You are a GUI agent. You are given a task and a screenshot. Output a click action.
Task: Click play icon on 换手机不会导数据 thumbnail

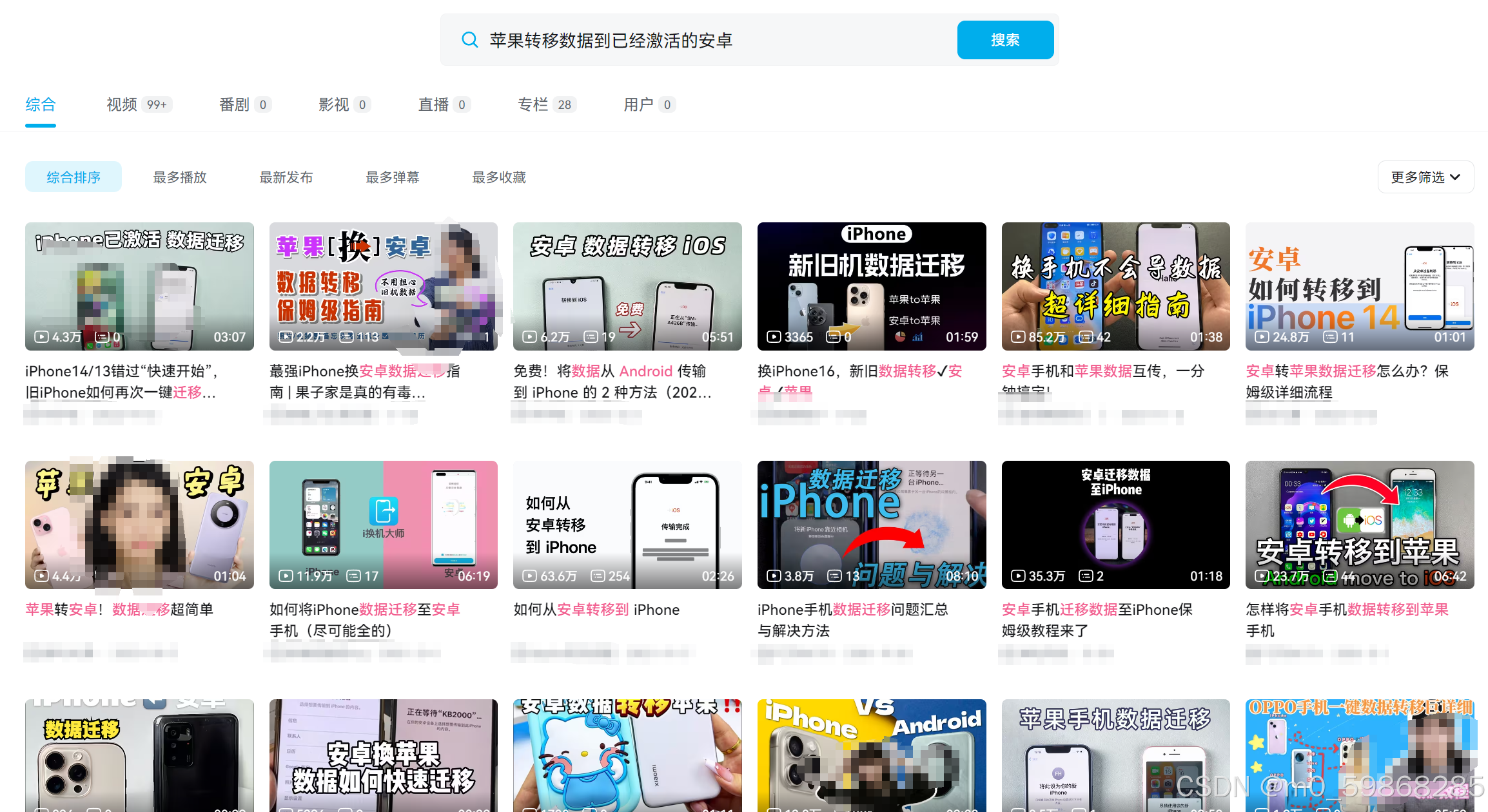(1018, 336)
